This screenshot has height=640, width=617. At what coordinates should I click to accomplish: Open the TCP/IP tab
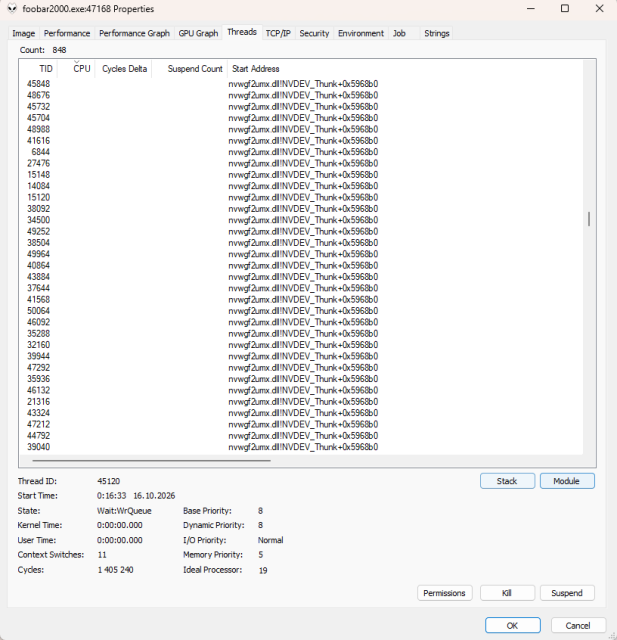point(278,33)
